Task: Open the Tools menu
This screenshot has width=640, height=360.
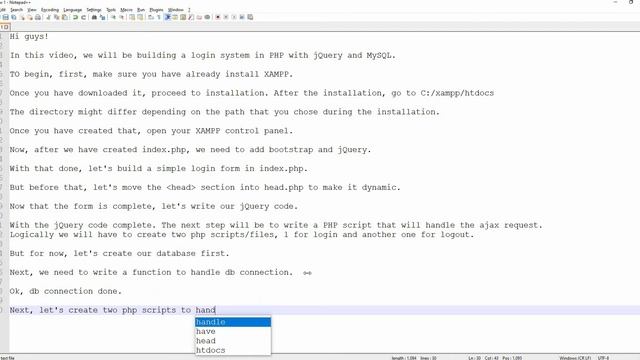Action: click(x=111, y=10)
